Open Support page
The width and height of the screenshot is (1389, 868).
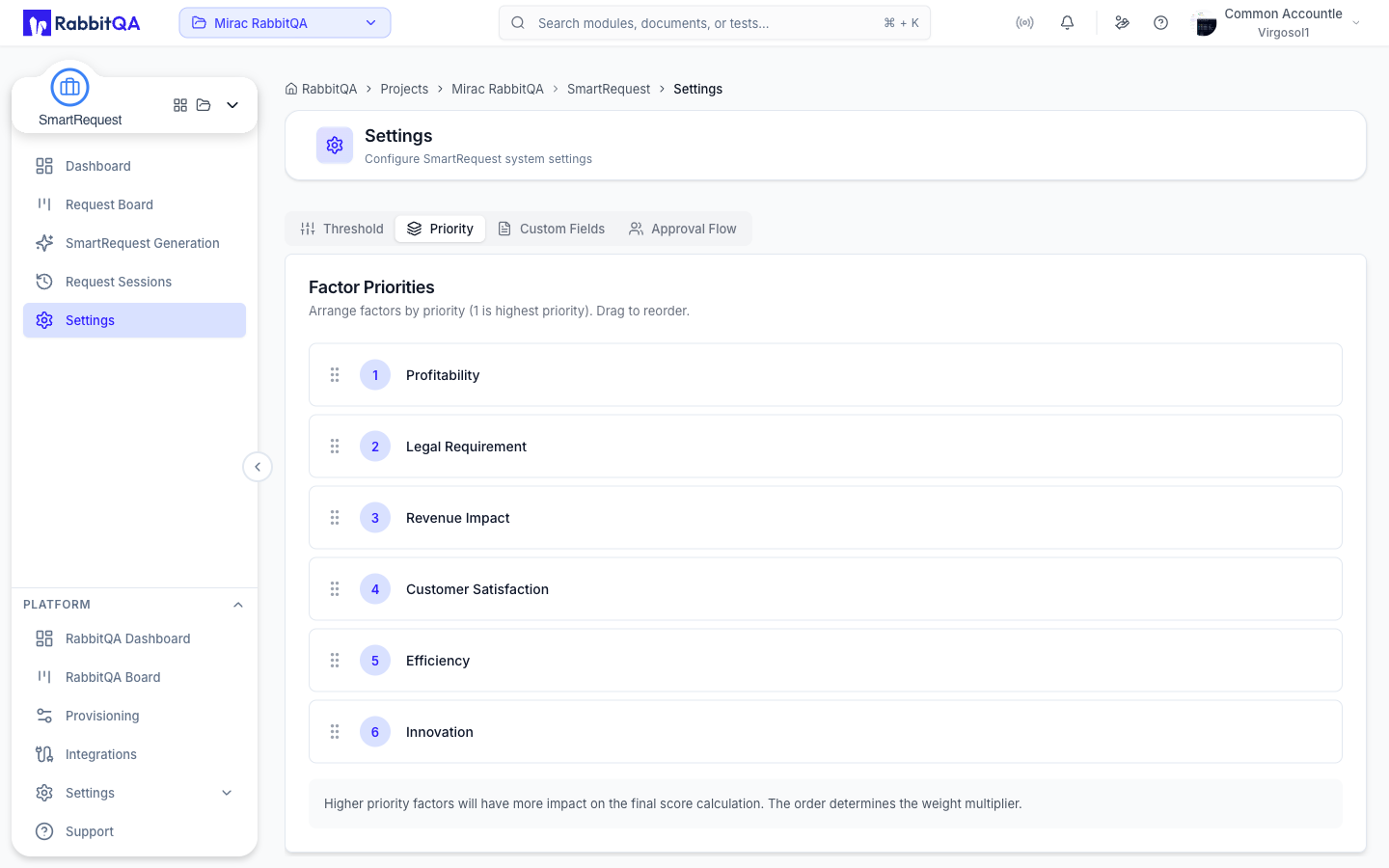134,831
